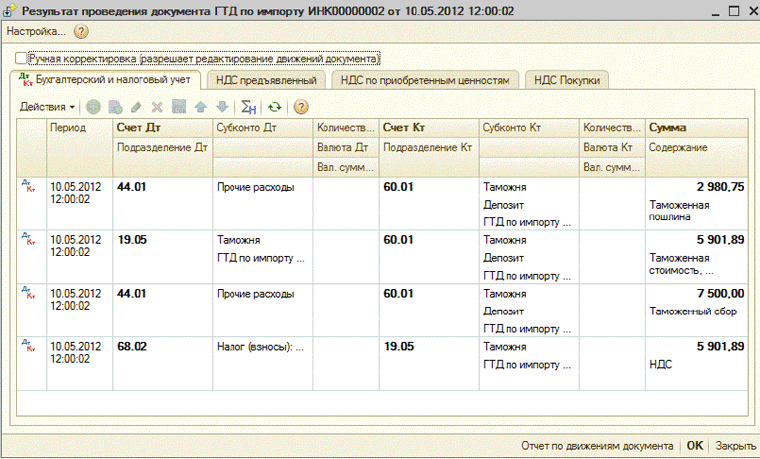Enable the Ручная корректировка checkbox
The image size is (760, 459).
pyautogui.click(x=22, y=59)
